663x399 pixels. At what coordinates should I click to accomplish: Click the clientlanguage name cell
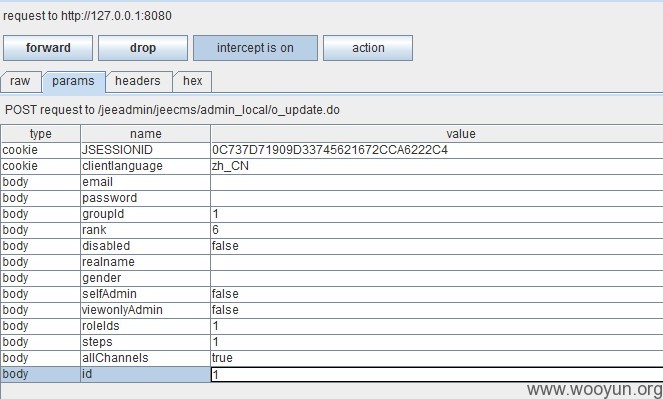coord(145,166)
